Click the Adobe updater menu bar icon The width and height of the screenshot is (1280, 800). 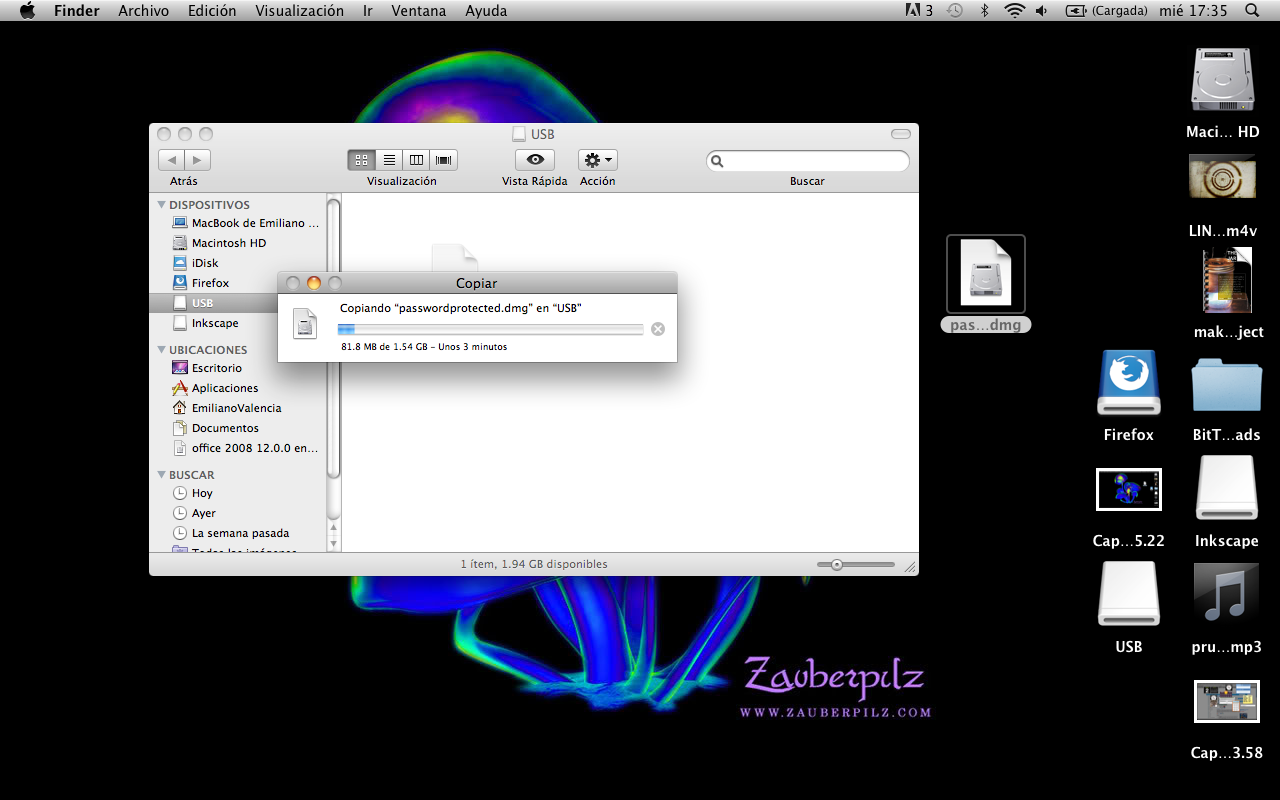[919, 11]
